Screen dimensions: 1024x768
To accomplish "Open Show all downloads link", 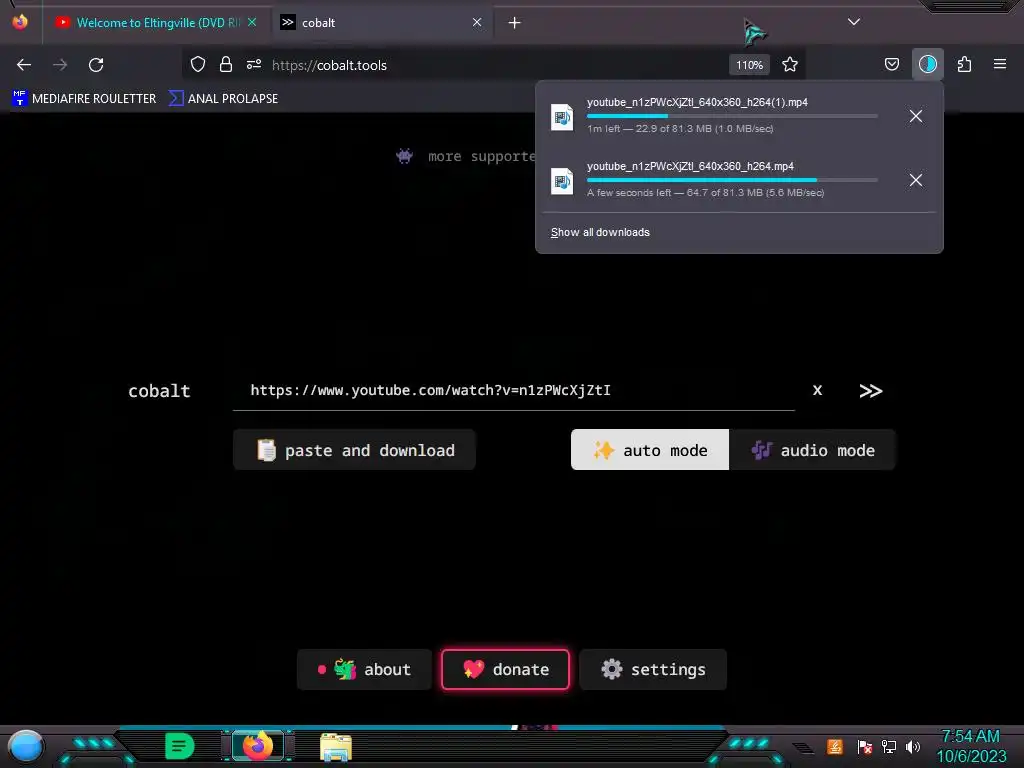I will (600, 232).
